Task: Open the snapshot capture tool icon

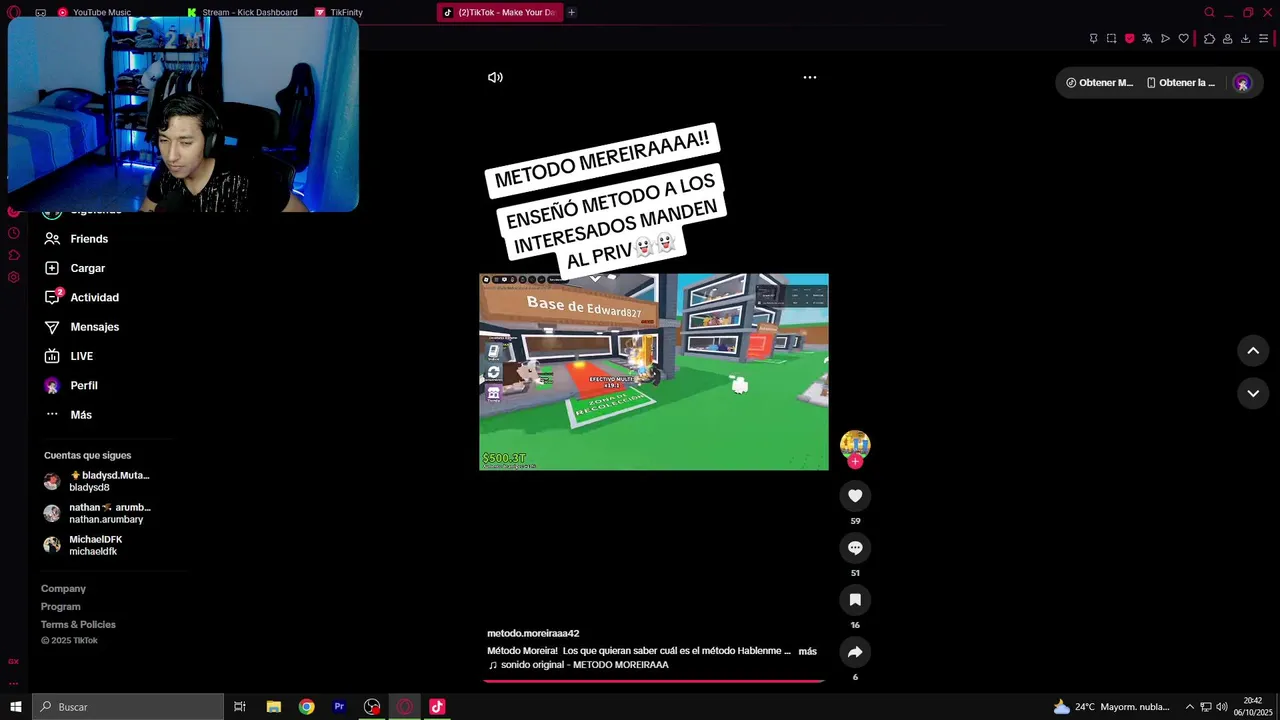Action: click(x=1111, y=39)
